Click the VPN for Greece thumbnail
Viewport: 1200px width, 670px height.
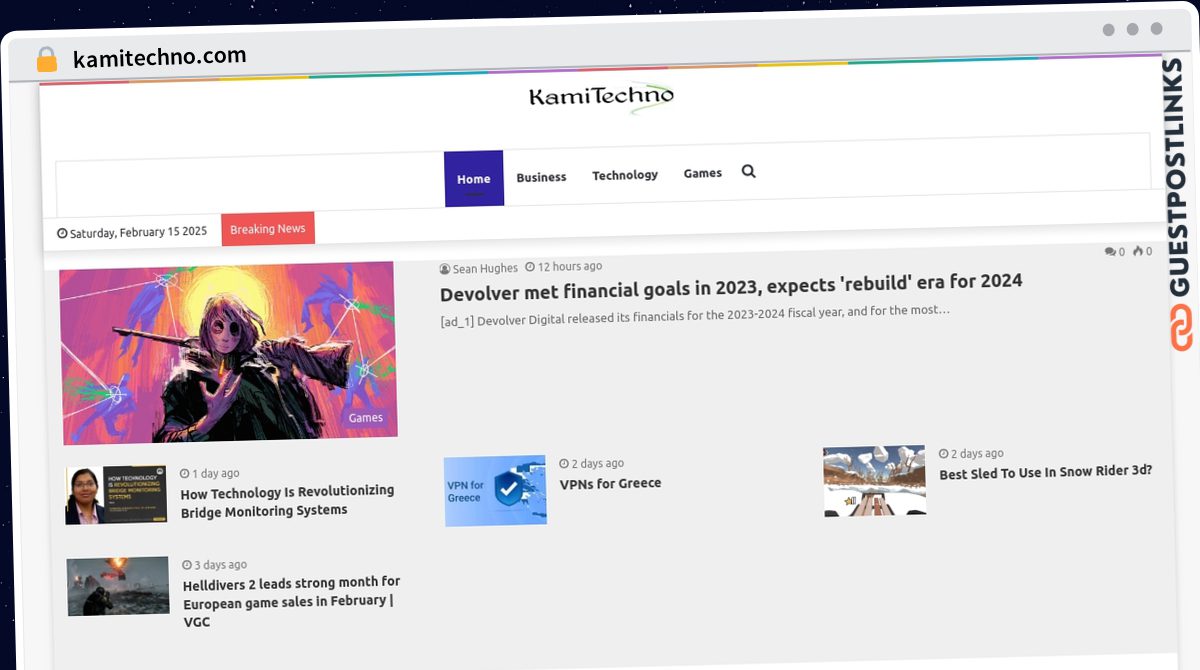click(x=495, y=490)
